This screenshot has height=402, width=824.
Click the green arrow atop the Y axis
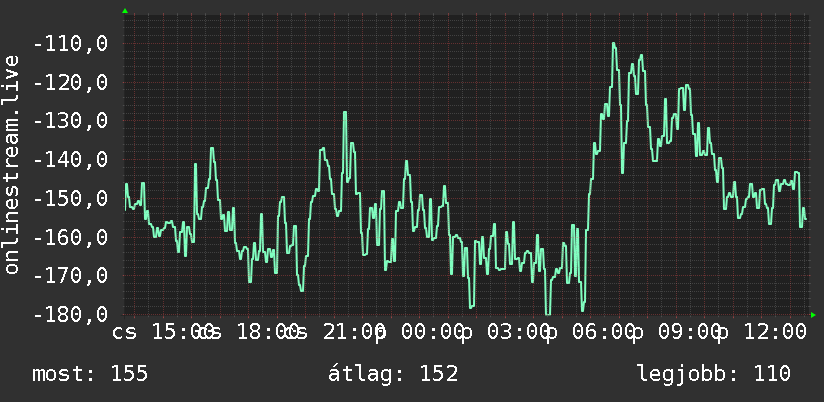[125, 11]
